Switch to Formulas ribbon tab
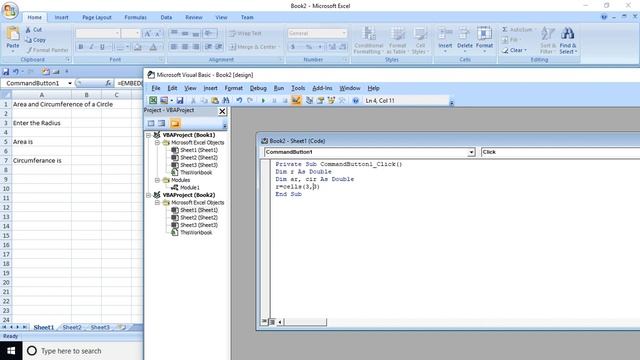Viewport: 640px width, 360px height. (x=135, y=18)
